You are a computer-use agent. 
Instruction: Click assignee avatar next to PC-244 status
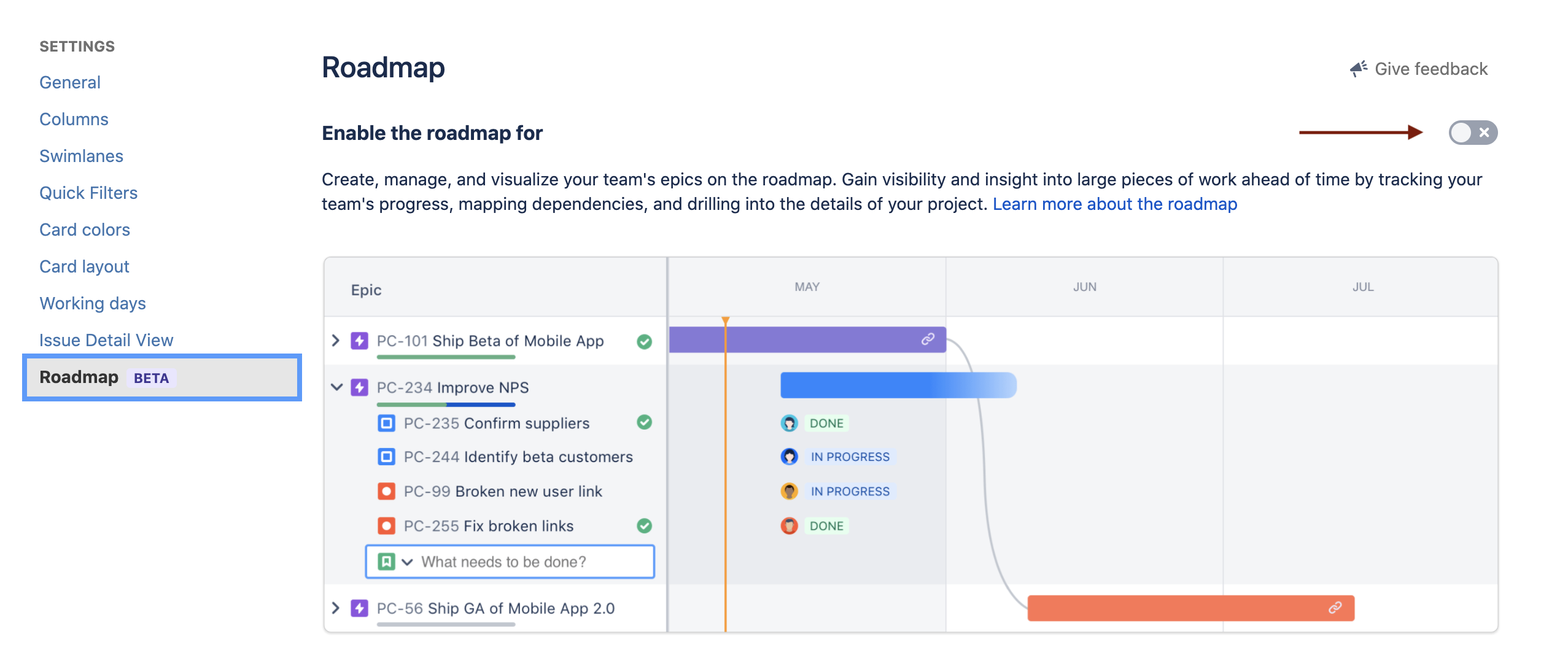coord(789,457)
